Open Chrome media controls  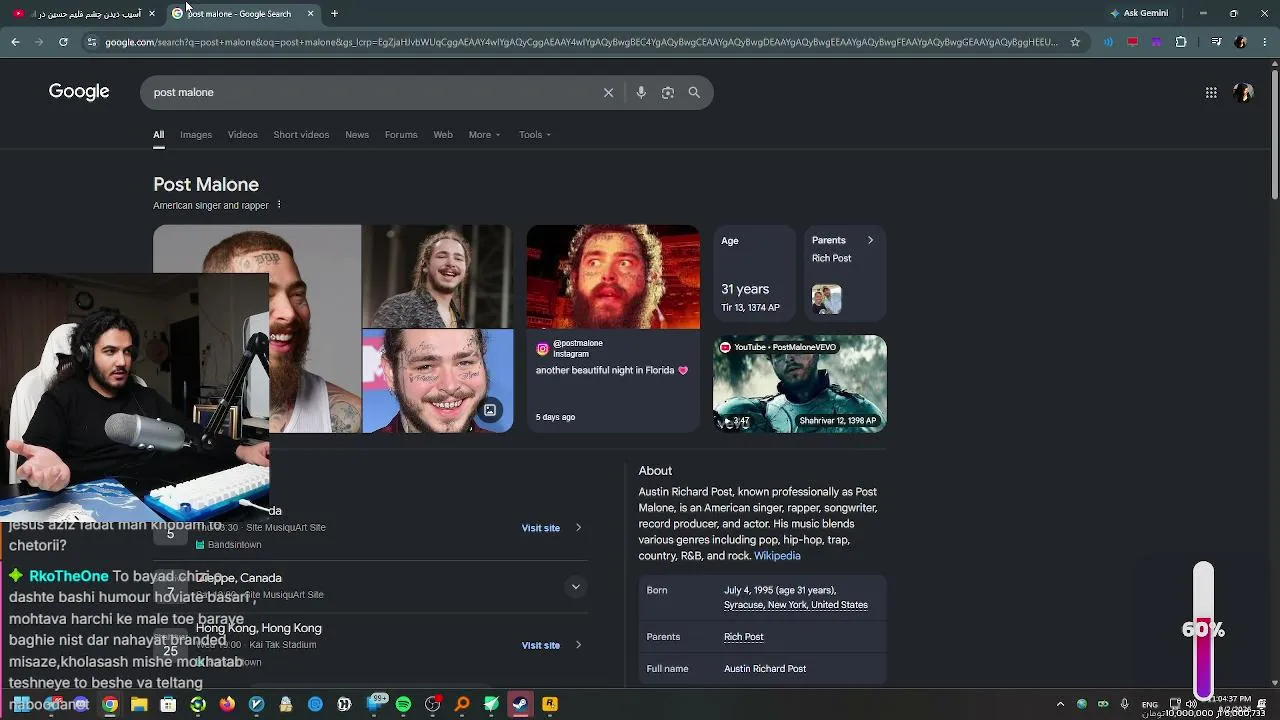click(1216, 42)
